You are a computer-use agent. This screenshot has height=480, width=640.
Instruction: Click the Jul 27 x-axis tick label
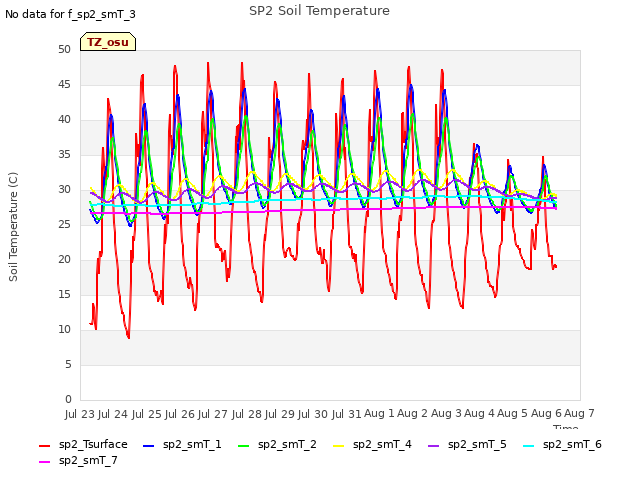(213, 414)
